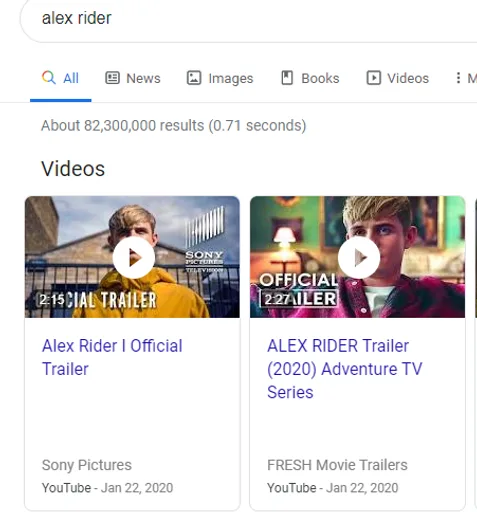Click 'YouTube - Jan 22, 2020' under FRESH Movie Trailers
Screen dimensions: 477x512
click(x=333, y=488)
